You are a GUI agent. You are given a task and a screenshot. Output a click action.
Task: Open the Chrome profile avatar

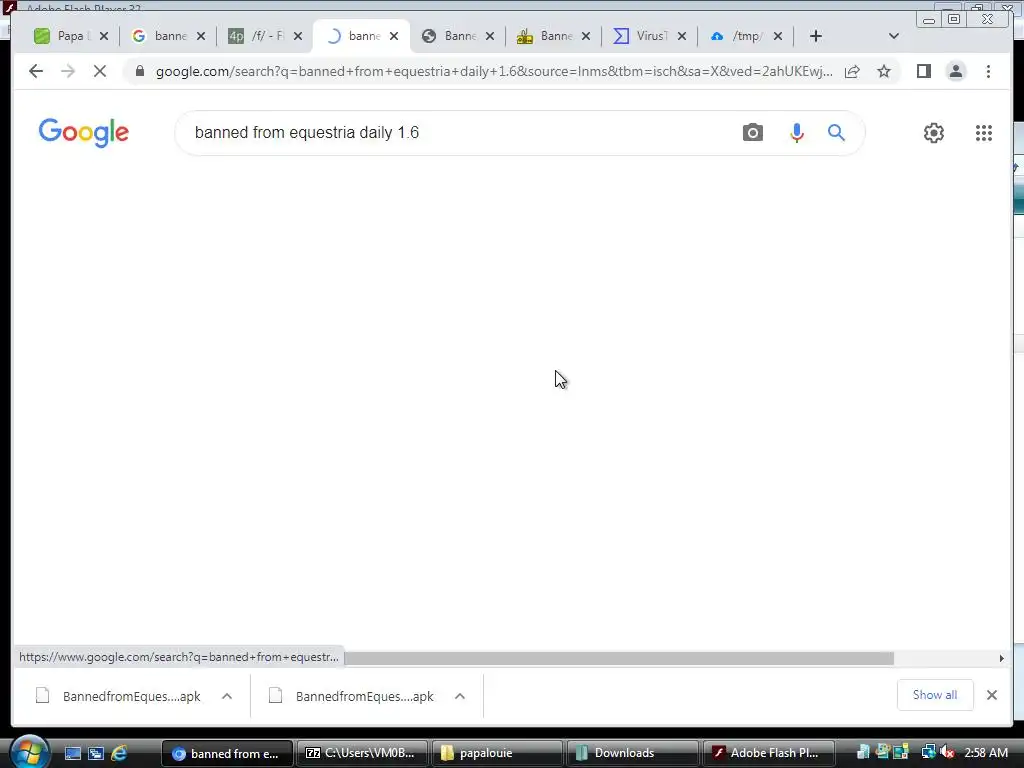[x=955, y=71]
